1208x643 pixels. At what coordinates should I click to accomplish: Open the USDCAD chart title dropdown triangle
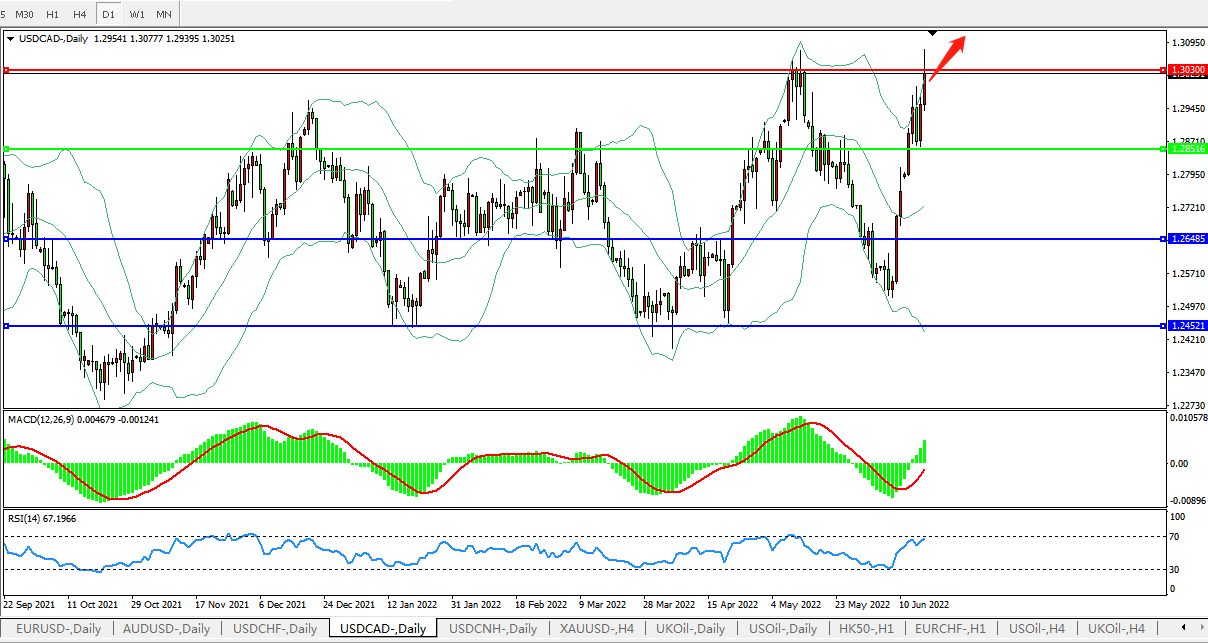click(10, 39)
